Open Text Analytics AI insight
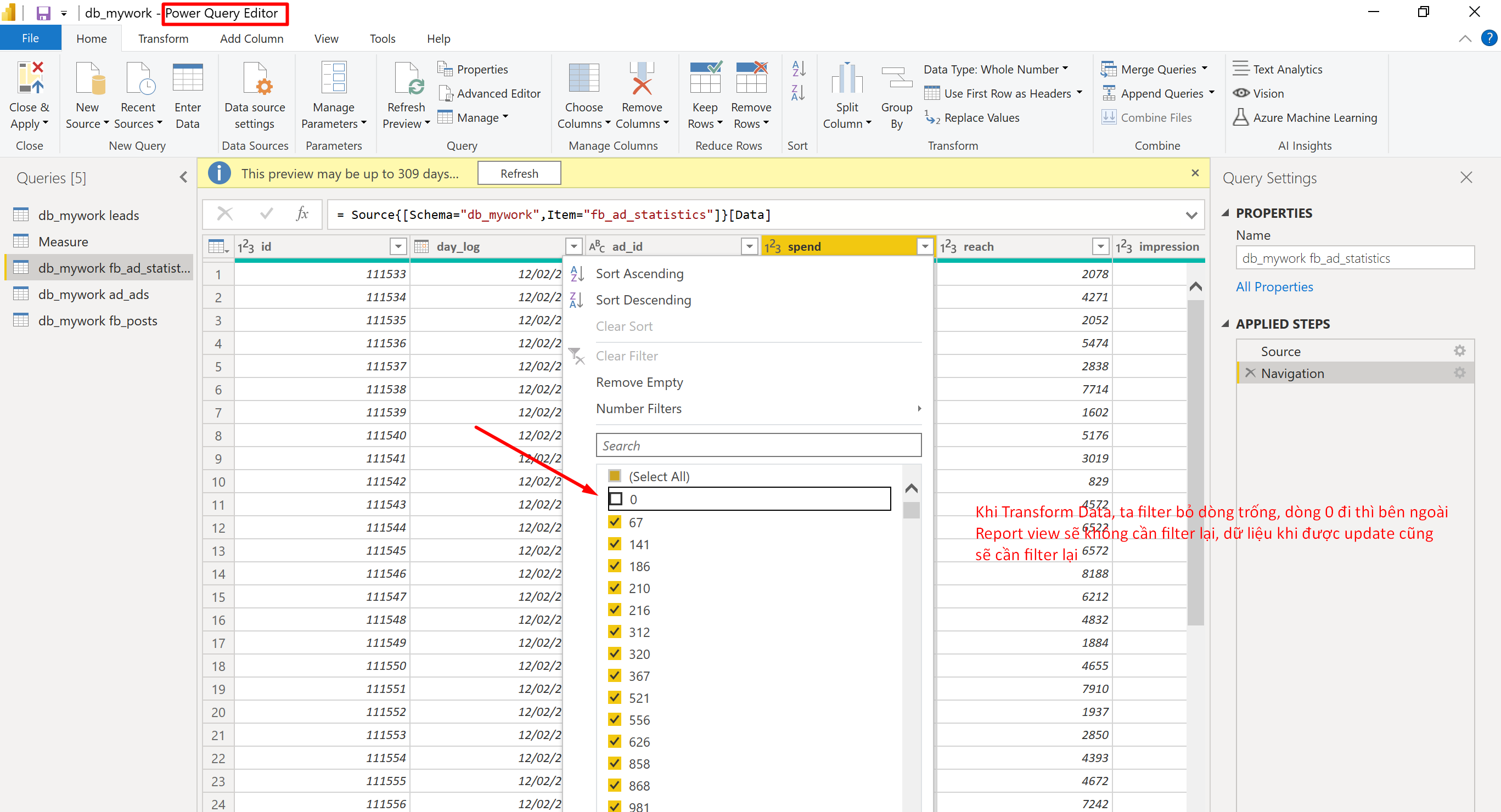The image size is (1501, 812). (1277, 69)
